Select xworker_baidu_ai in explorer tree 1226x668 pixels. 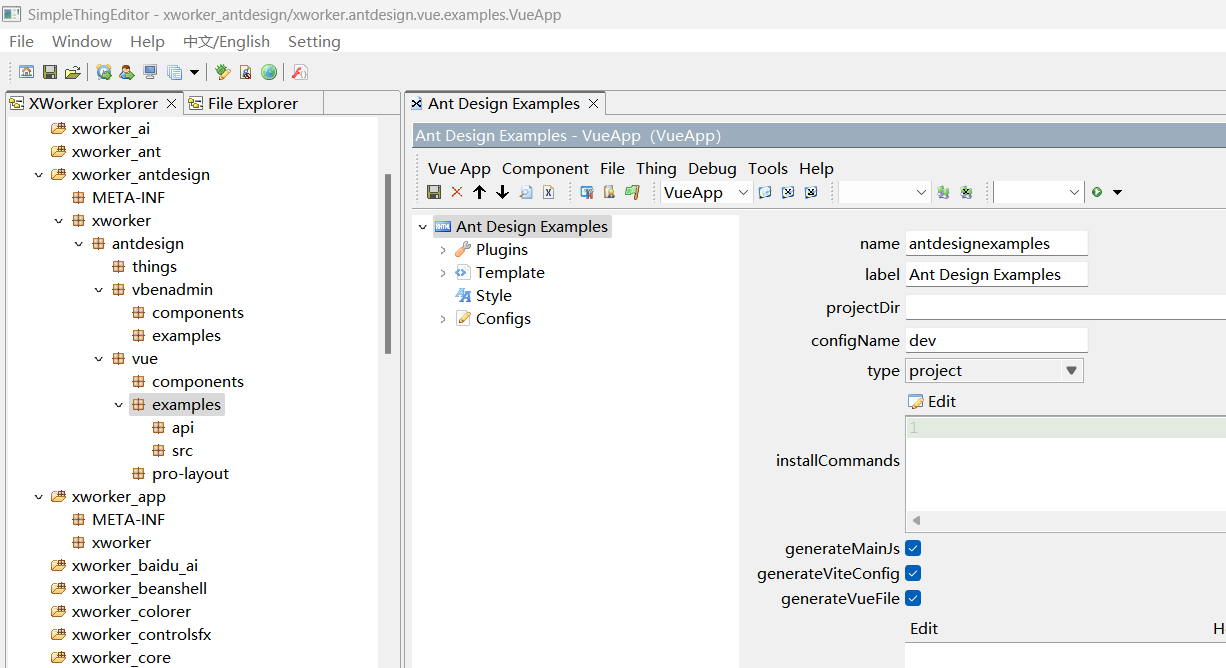pyautogui.click(x=134, y=566)
